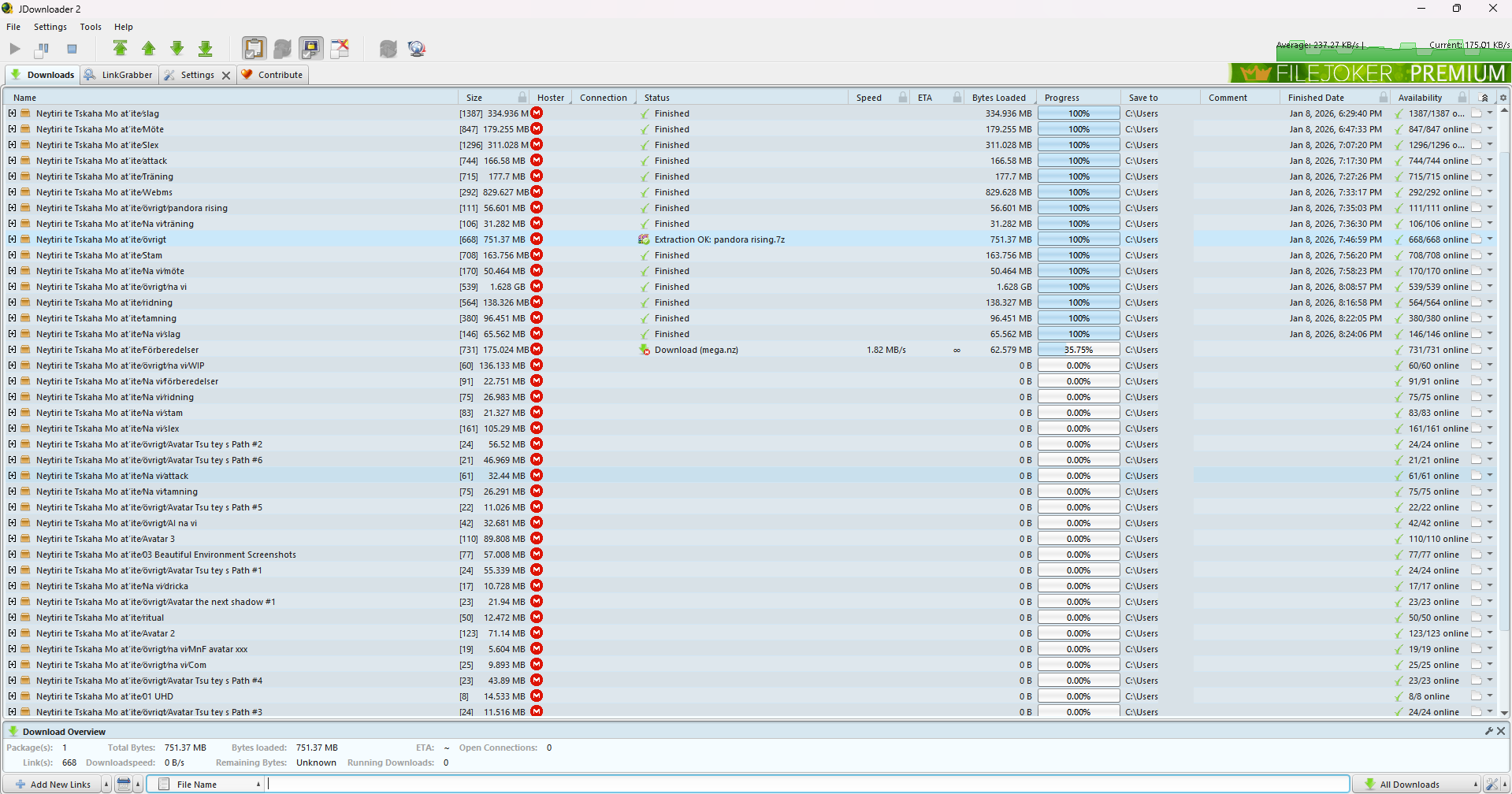Screen dimensions: 1512x794
Task: Close the Settings tab
Action: click(226, 76)
